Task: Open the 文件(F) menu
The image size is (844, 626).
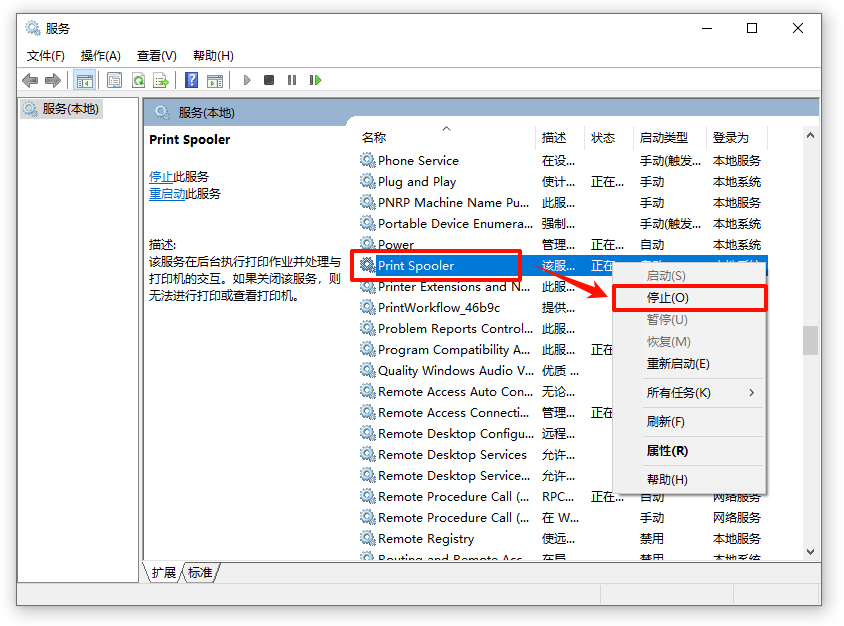Action: [45, 55]
